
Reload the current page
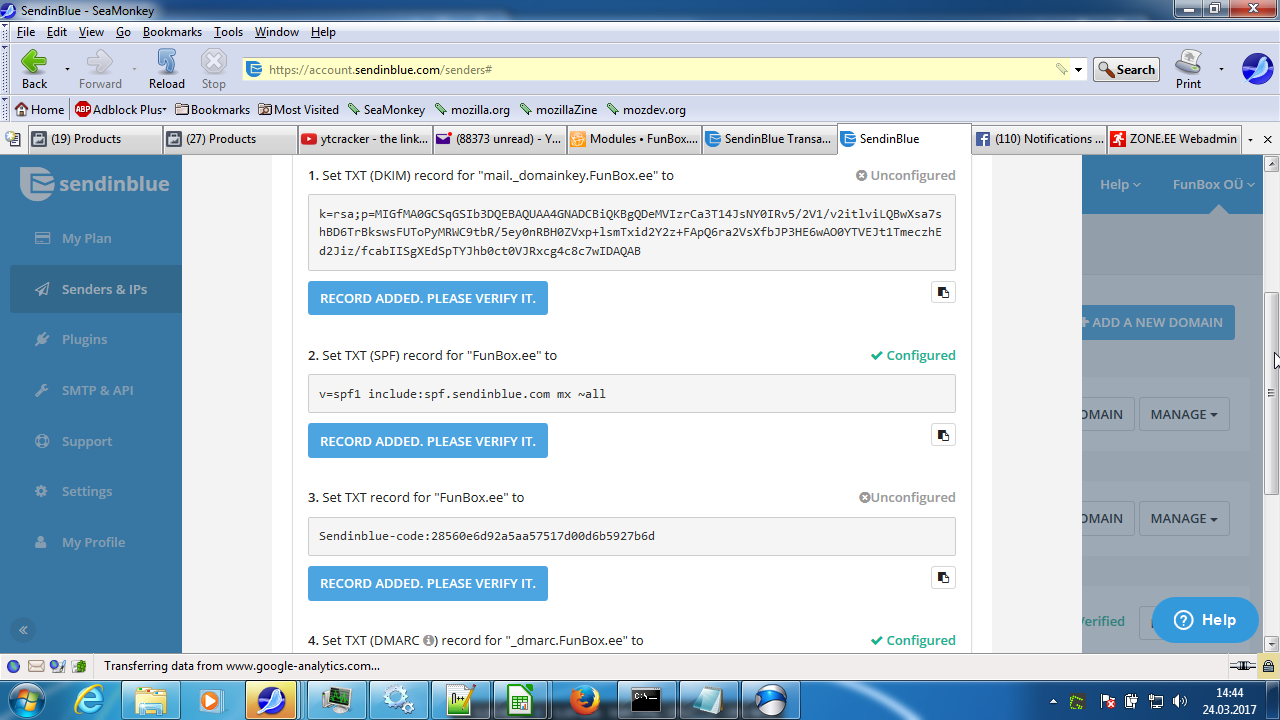[x=167, y=69]
